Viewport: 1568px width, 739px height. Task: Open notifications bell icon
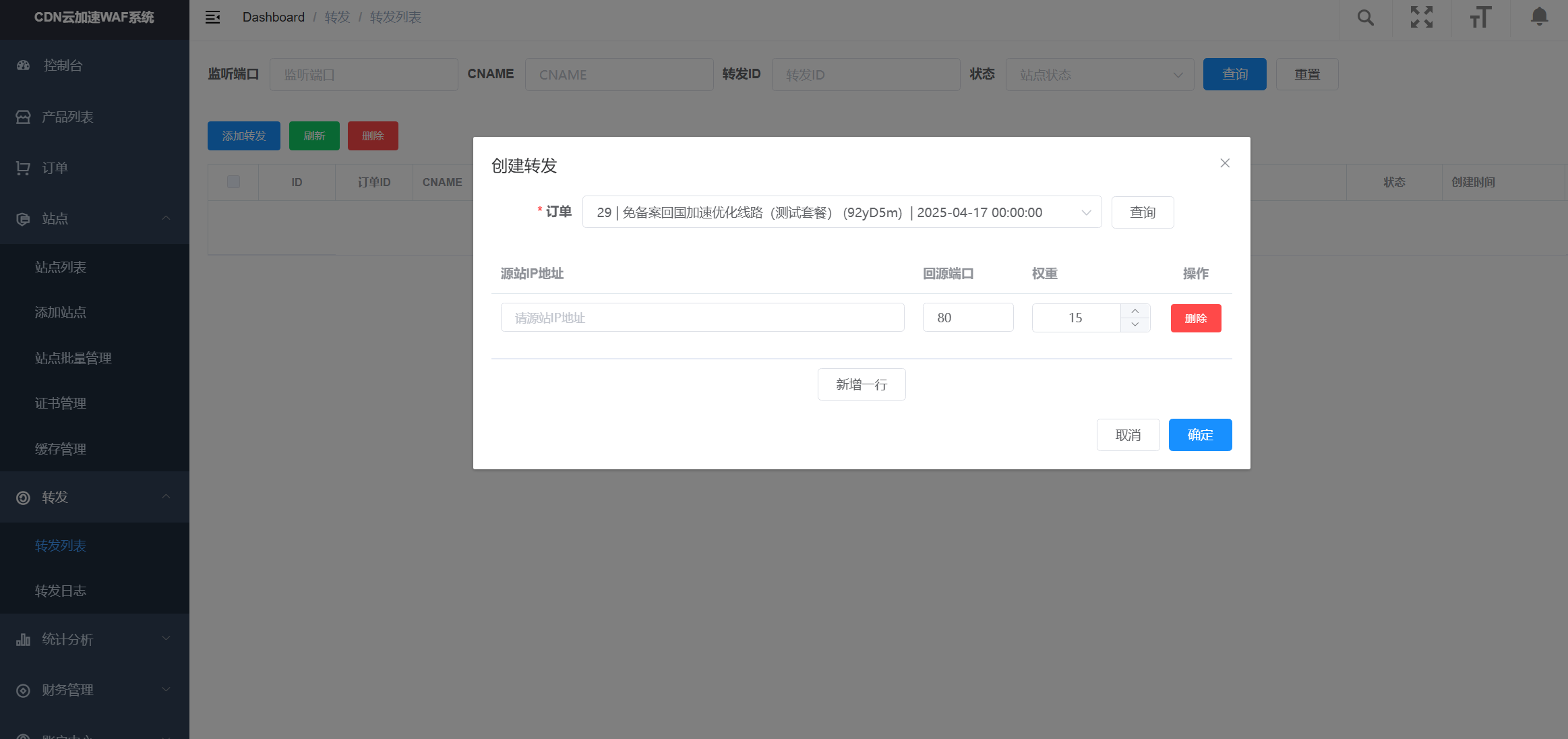tap(1539, 16)
